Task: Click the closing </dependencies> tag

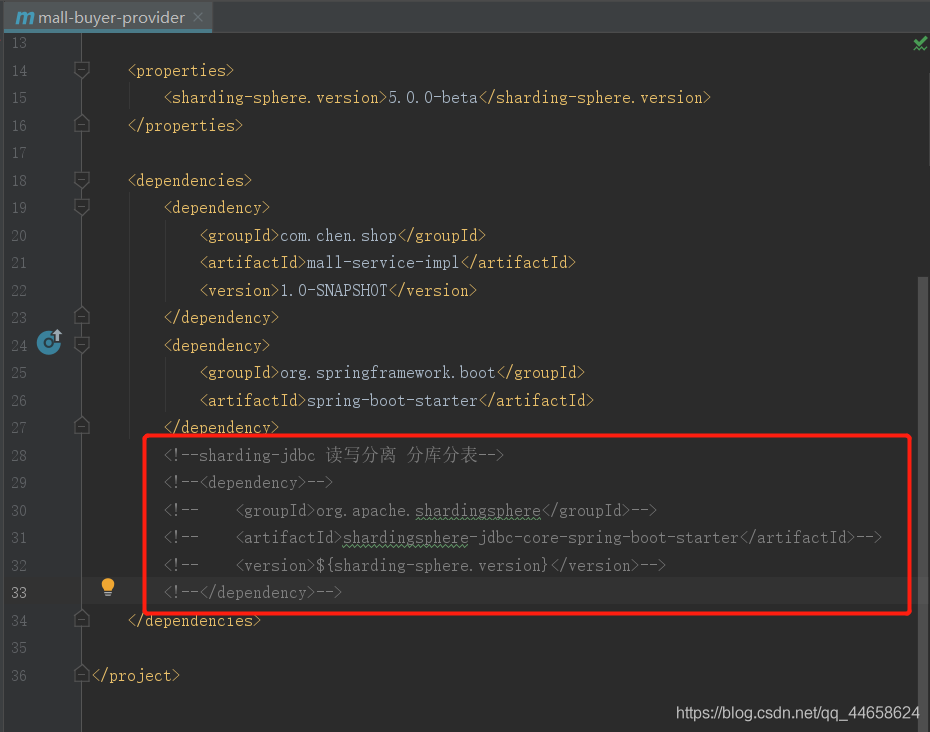Action: 195,620
